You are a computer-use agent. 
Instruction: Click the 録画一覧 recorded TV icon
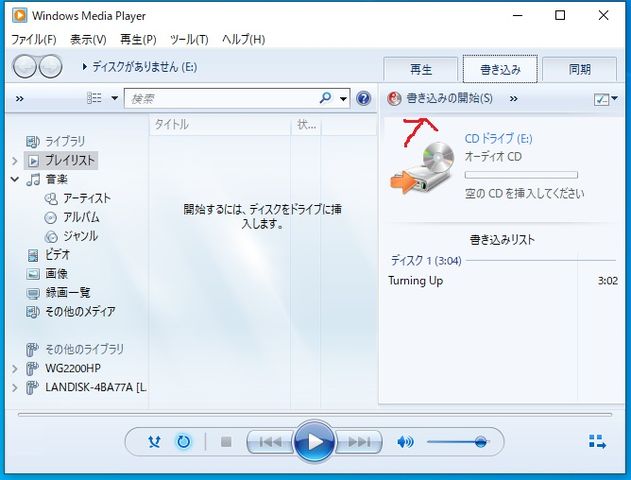33,293
